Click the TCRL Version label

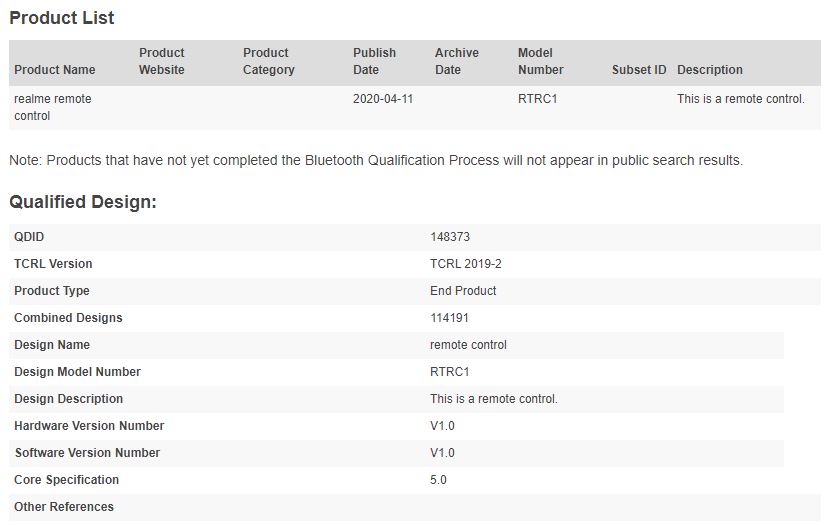tap(53, 264)
